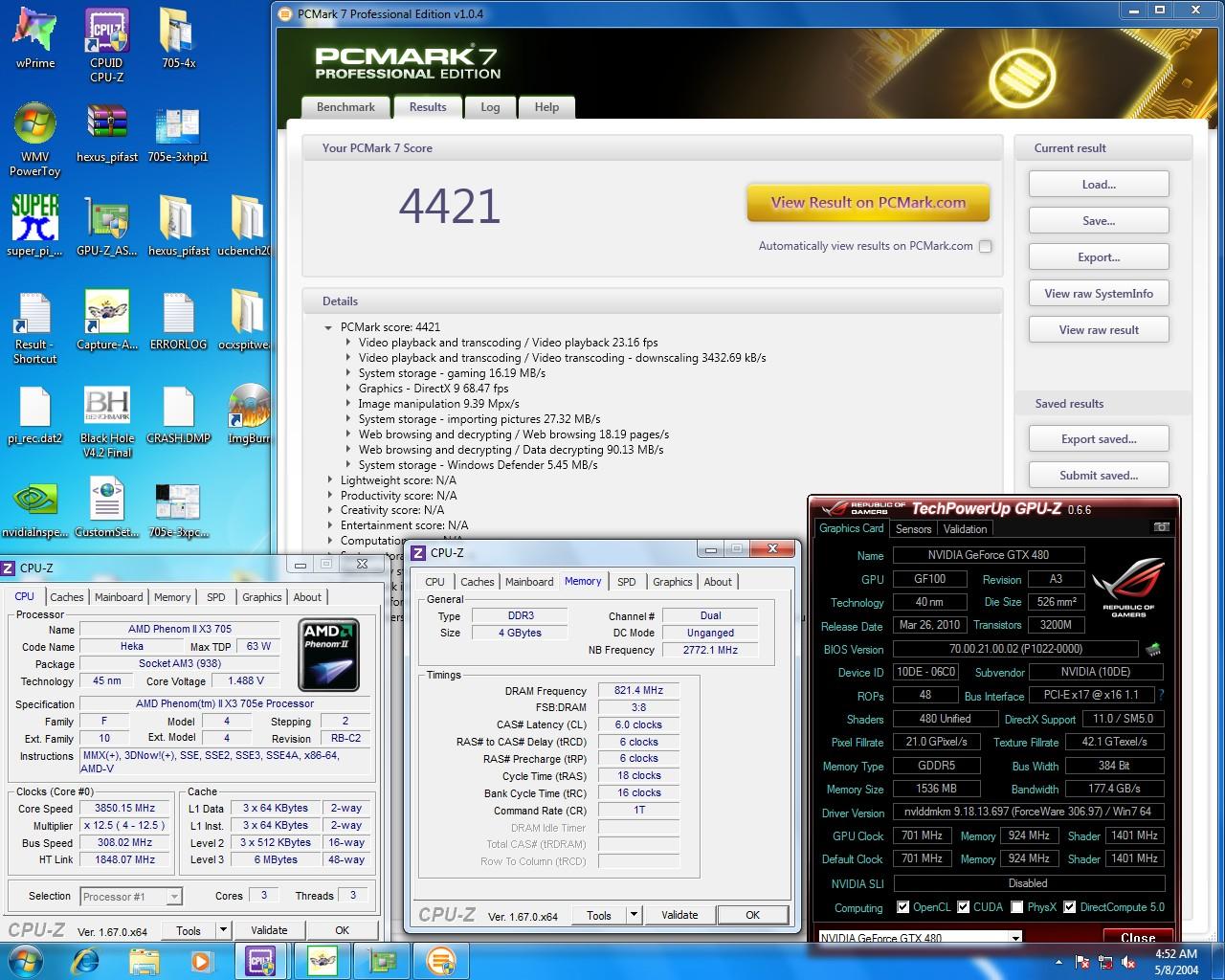Open Windows Explorer from the taskbar
1225x980 pixels.
pyautogui.click(x=144, y=961)
